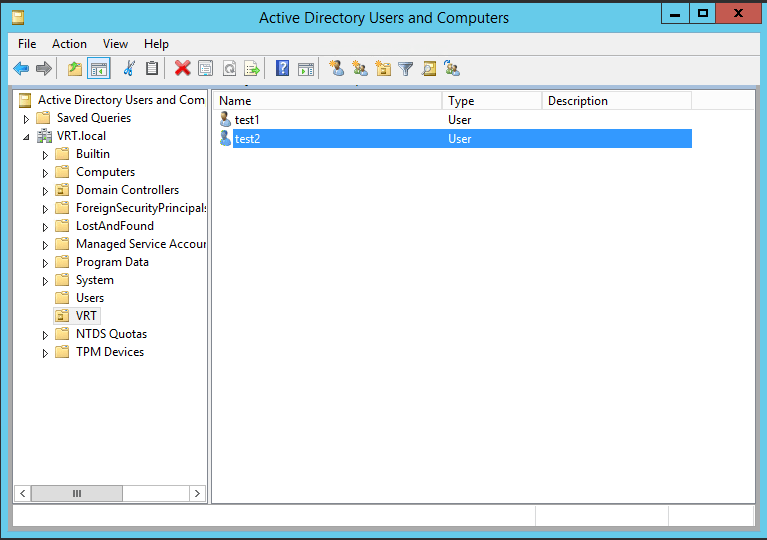
Task: Click tree pane scroll right arrow
Action: [x=197, y=494]
